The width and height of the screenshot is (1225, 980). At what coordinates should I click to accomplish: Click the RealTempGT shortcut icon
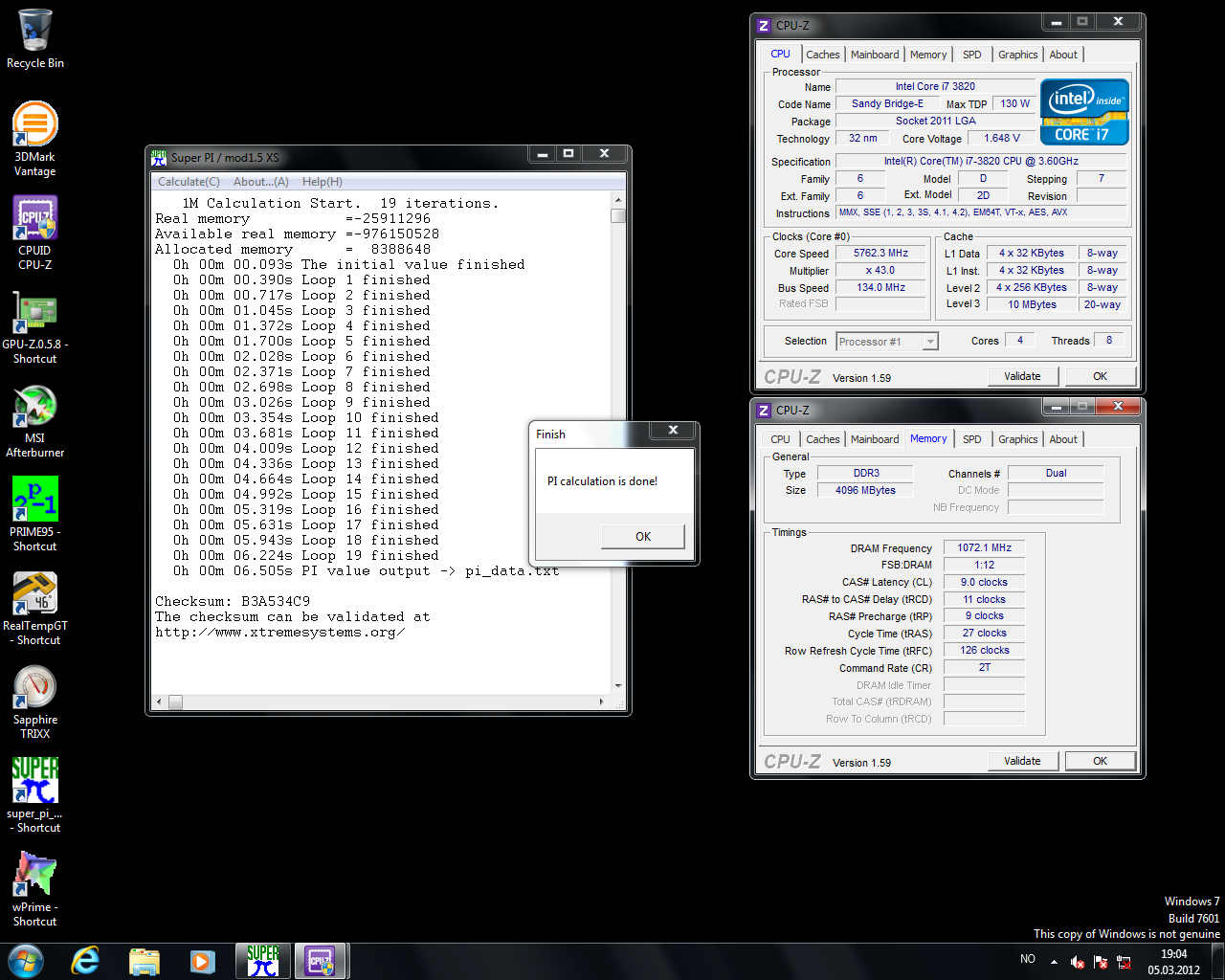click(35, 608)
